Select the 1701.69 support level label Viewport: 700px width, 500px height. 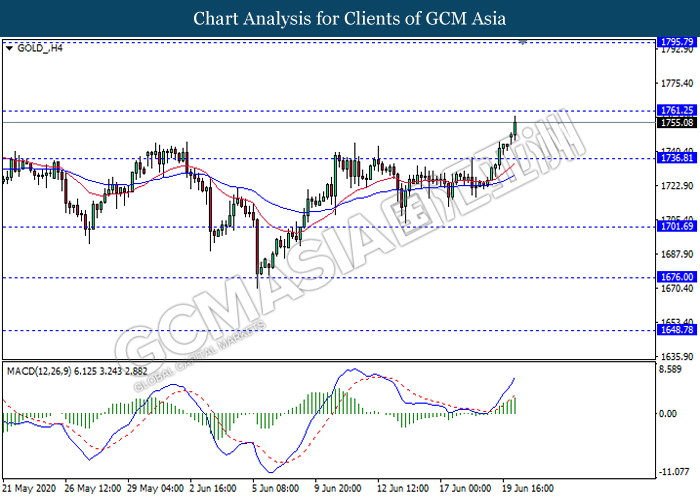click(677, 226)
